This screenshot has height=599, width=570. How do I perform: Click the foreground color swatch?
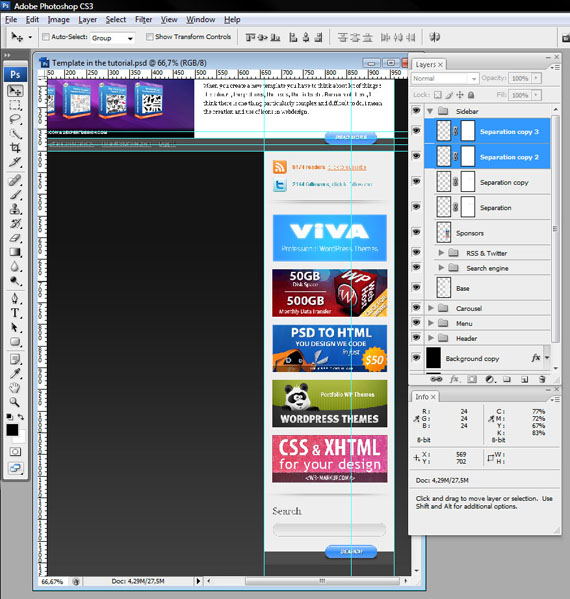click(x=12, y=430)
